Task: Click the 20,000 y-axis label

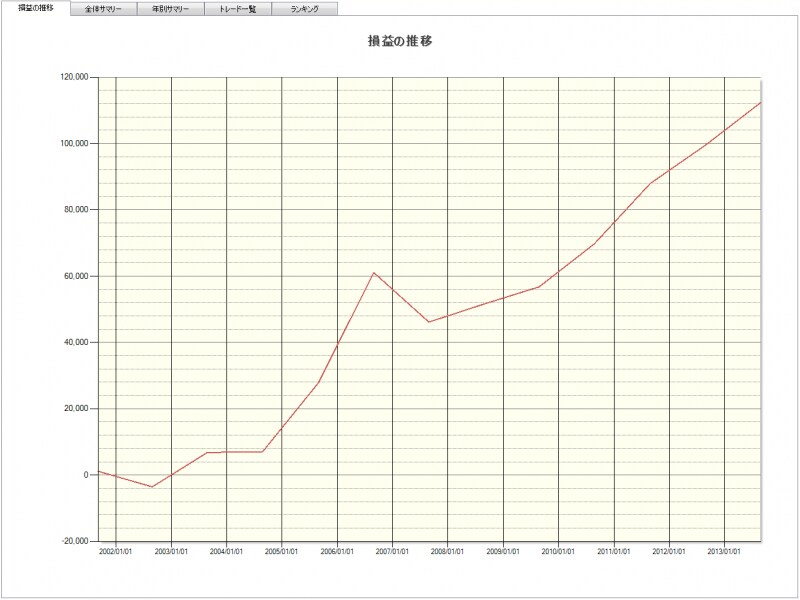Action: click(x=77, y=409)
